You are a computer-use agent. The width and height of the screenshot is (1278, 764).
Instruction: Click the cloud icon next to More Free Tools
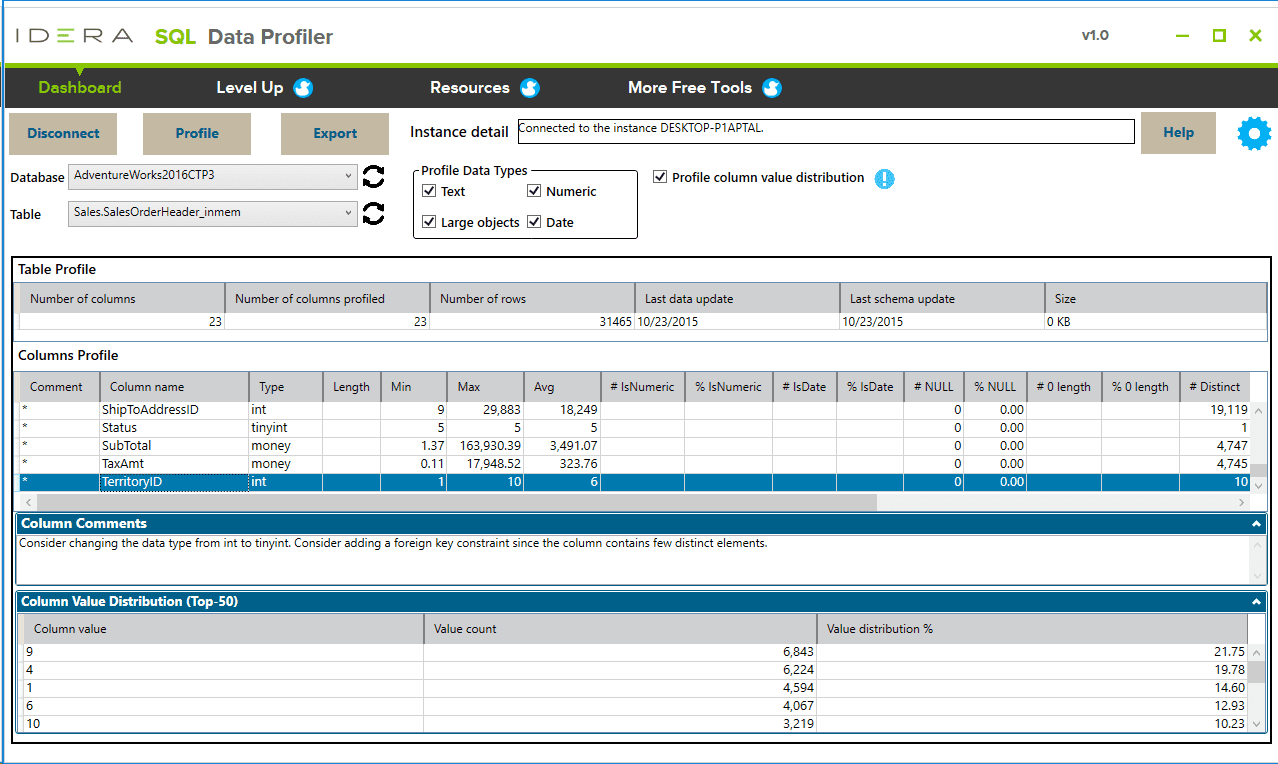tap(771, 88)
